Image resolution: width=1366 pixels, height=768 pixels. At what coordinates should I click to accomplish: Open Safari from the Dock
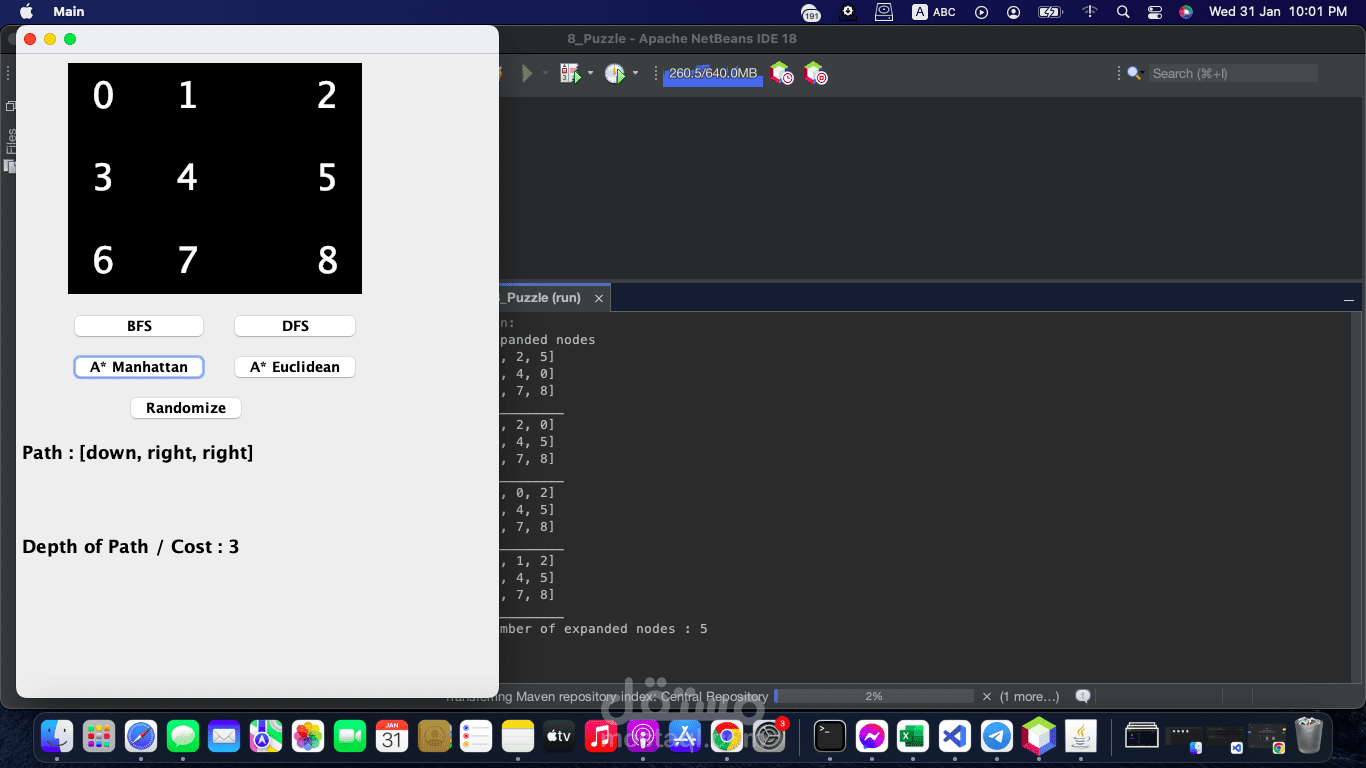click(141, 737)
